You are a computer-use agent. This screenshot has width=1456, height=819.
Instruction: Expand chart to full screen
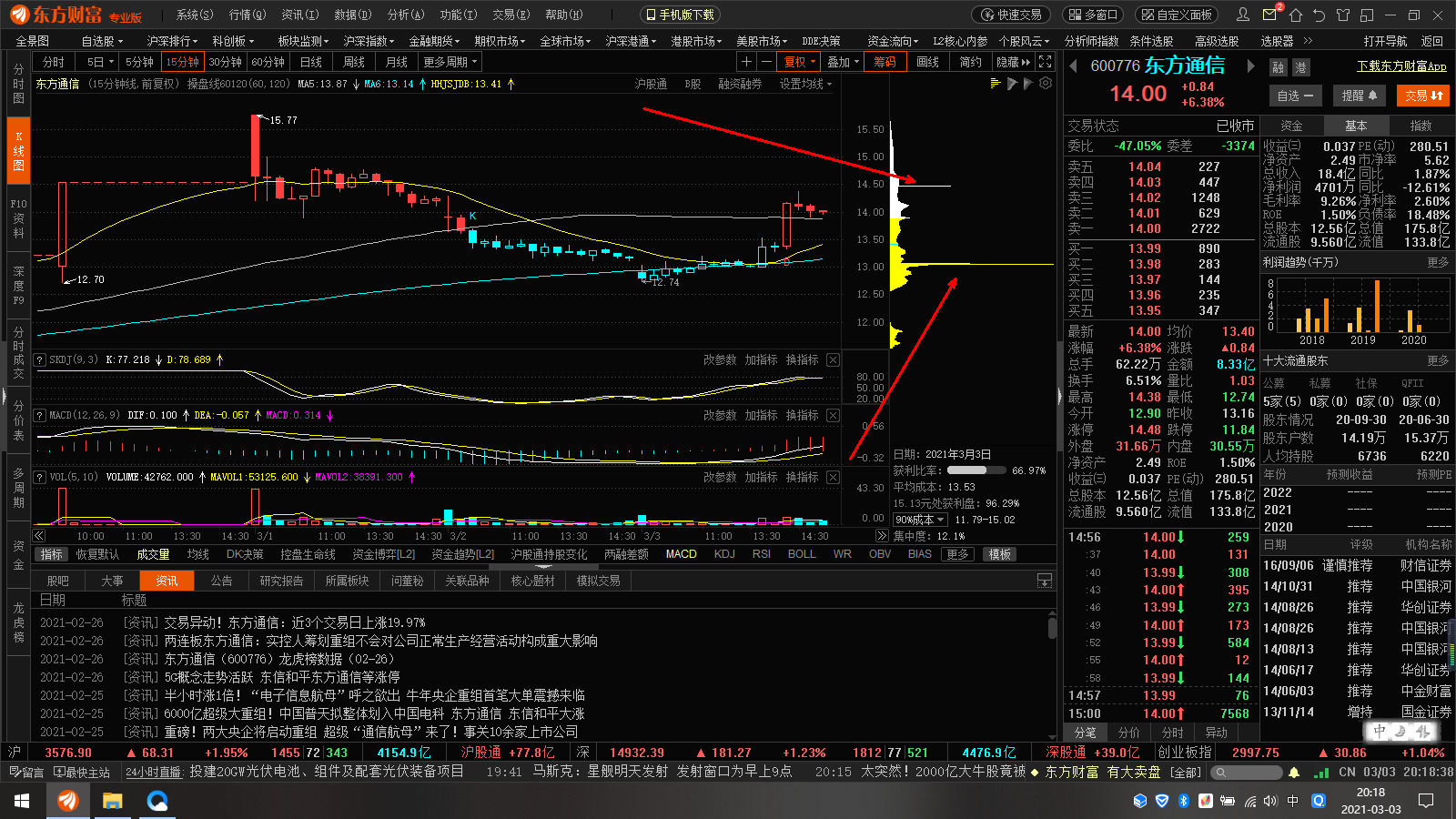pos(1046,62)
